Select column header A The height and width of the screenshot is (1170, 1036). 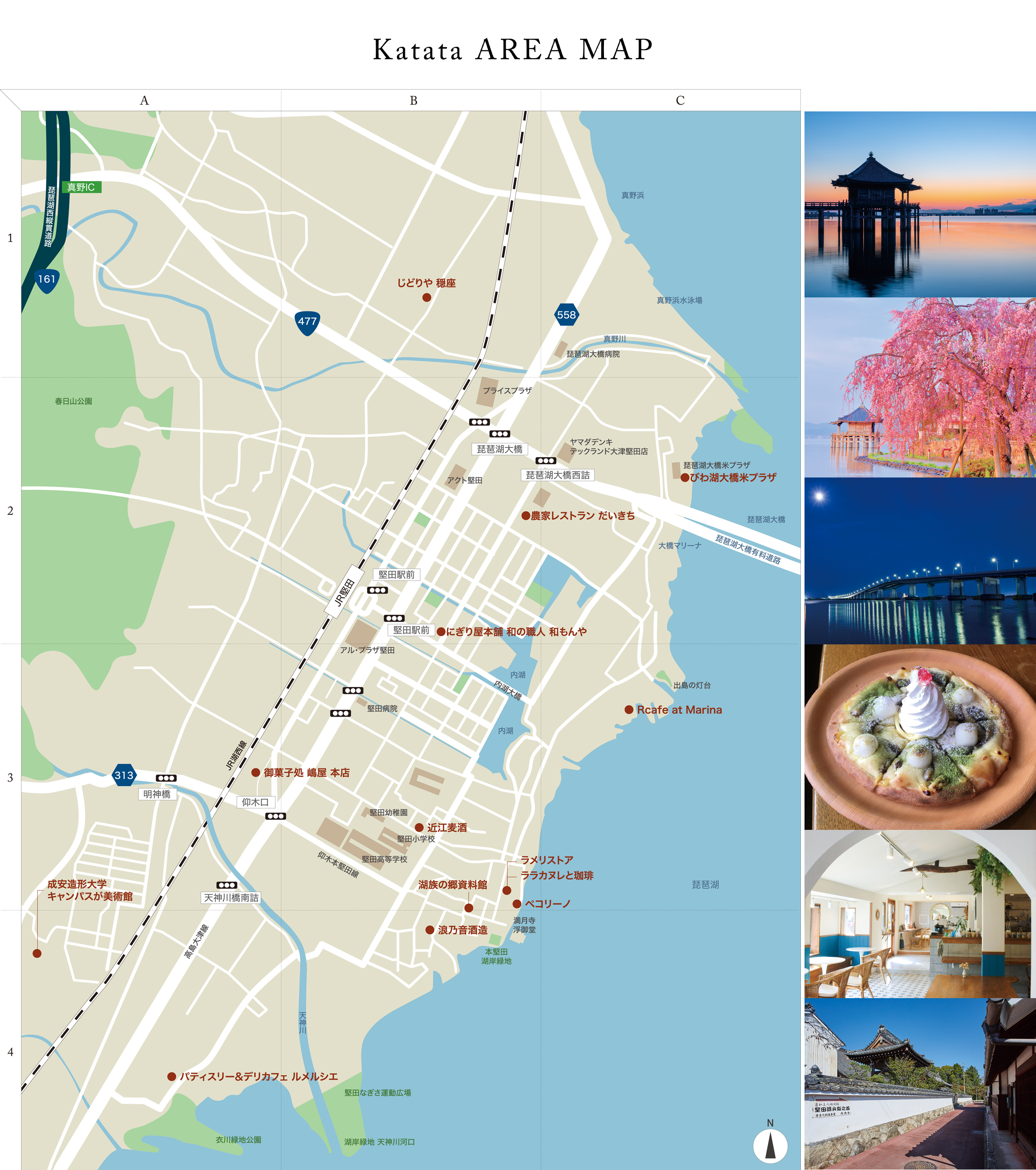click(144, 101)
